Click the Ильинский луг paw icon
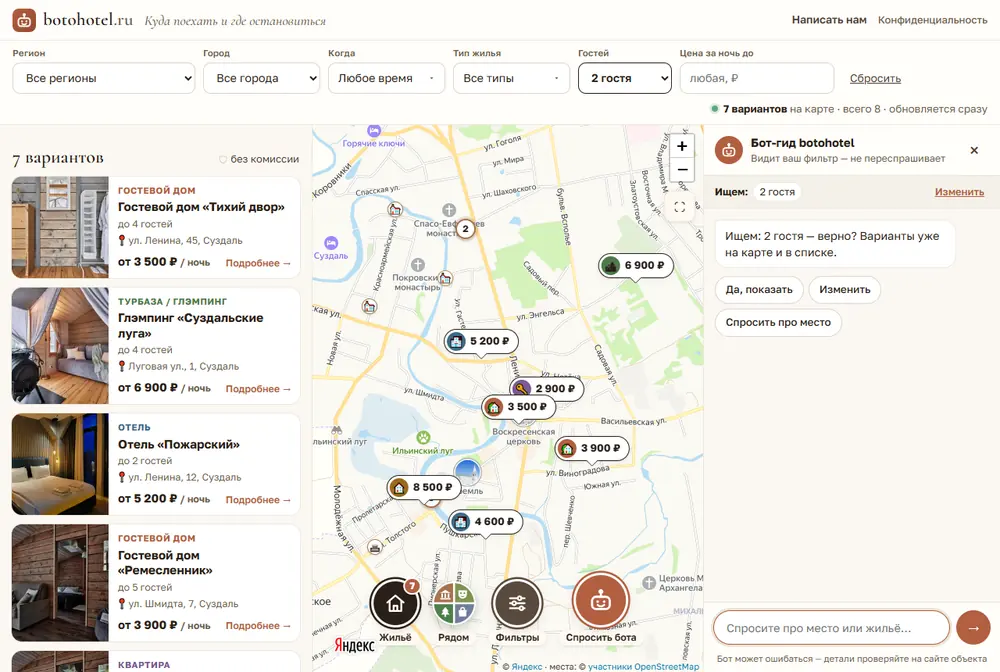 pyautogui.click(x=423, y=438)
